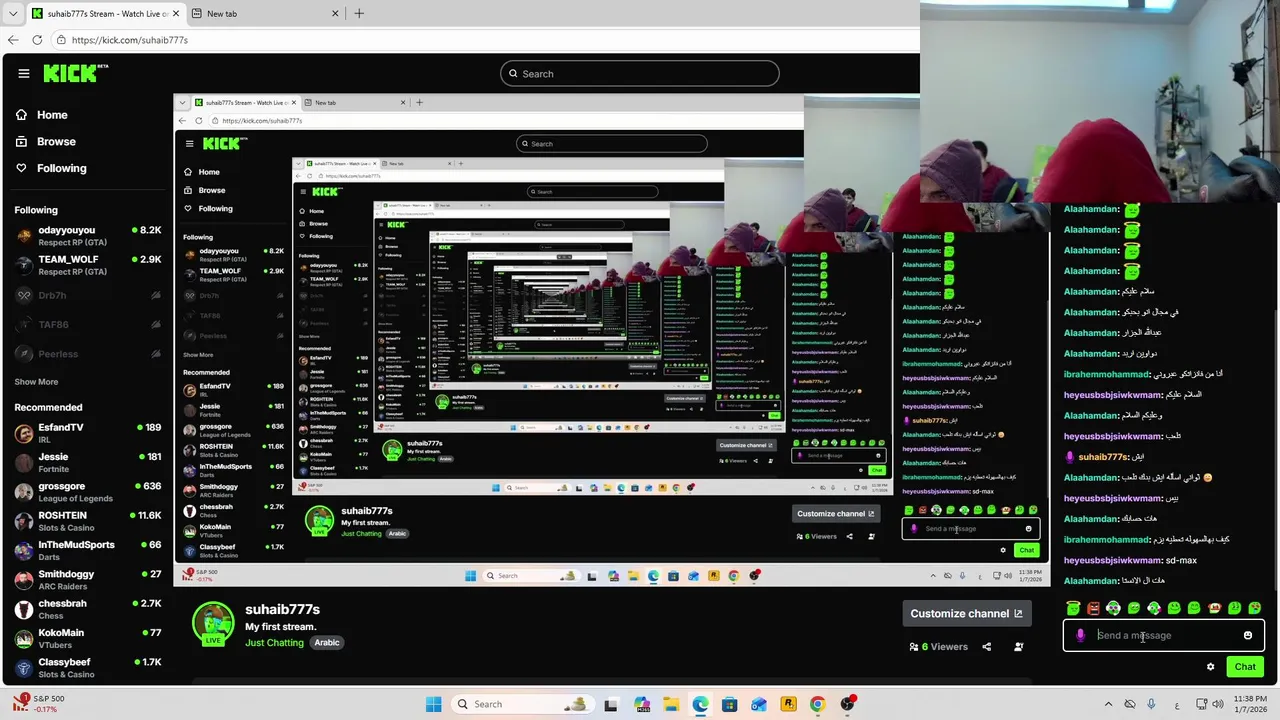
Task: Open ROSHTEIN recommended channel
Action: click(88, 521)
